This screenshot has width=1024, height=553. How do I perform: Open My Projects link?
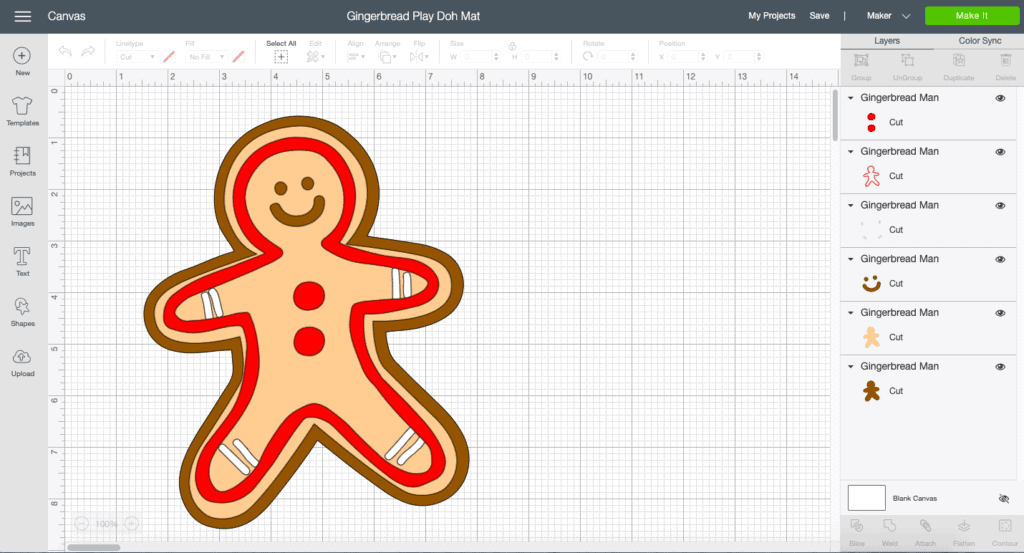click(x=771, y=16)
